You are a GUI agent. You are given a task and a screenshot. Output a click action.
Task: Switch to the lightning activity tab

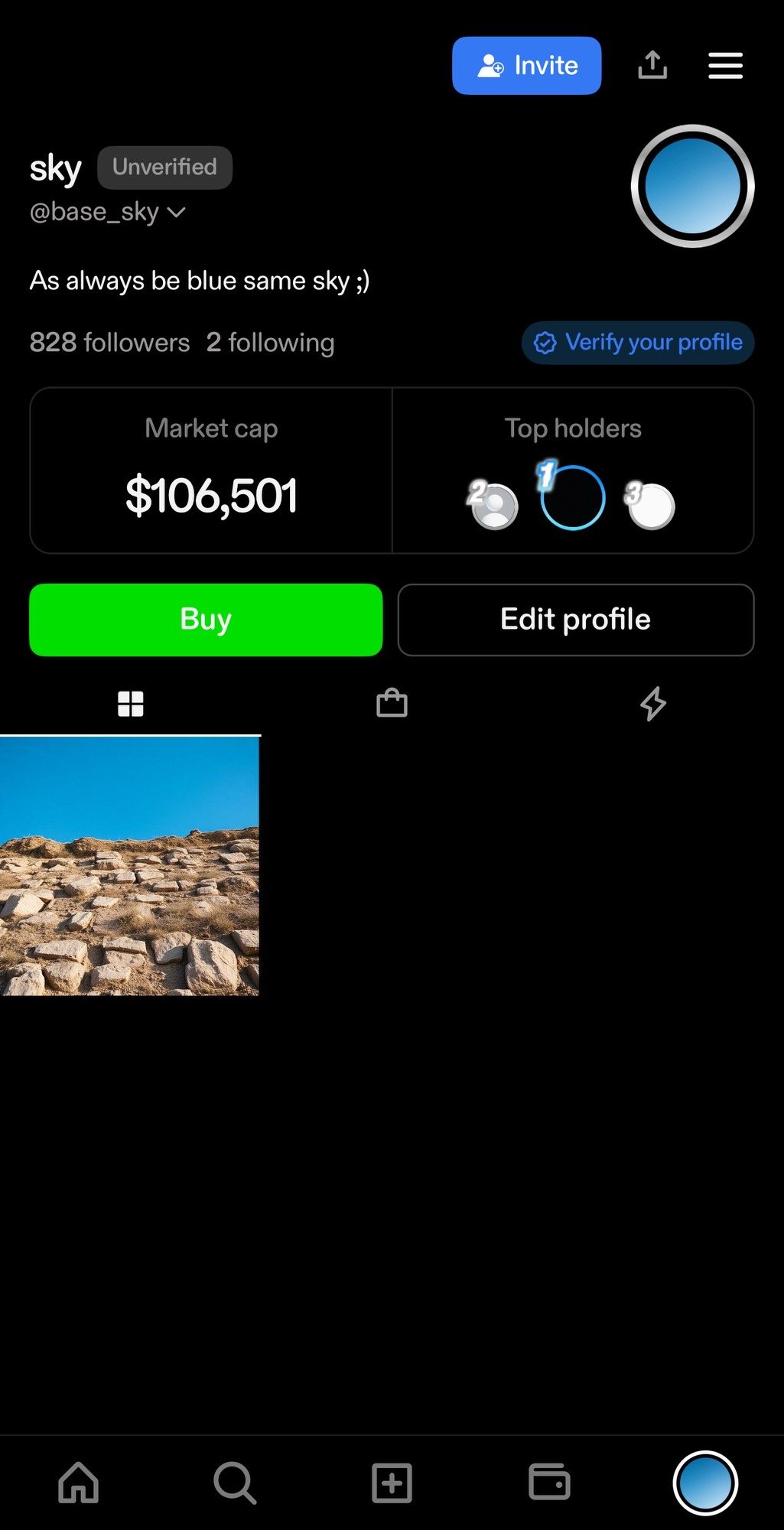(652, 703)
